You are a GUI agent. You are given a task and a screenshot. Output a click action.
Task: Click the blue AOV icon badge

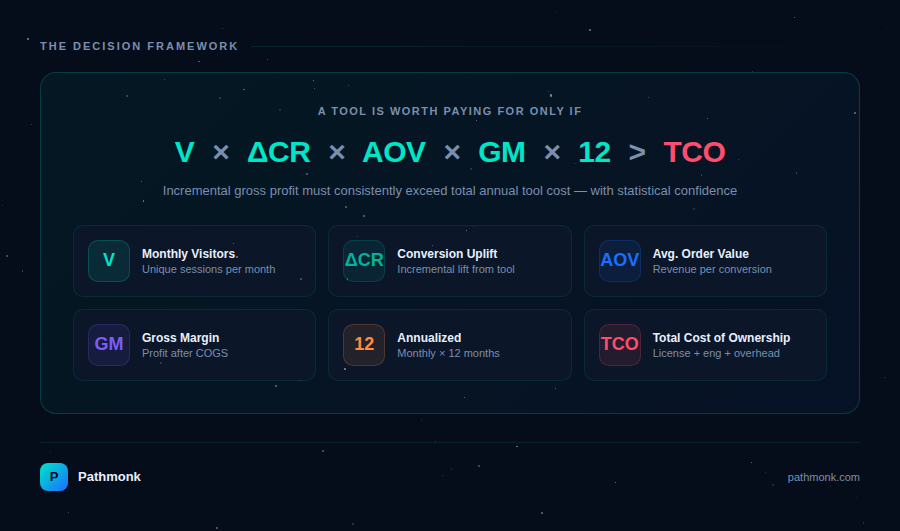coord(619,261)
